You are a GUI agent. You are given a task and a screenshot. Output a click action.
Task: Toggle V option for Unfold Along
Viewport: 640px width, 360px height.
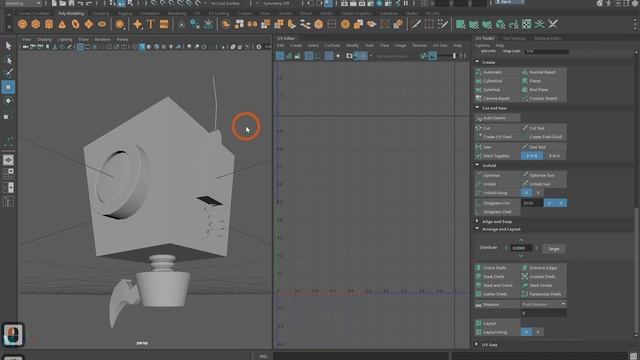(538, 193)
